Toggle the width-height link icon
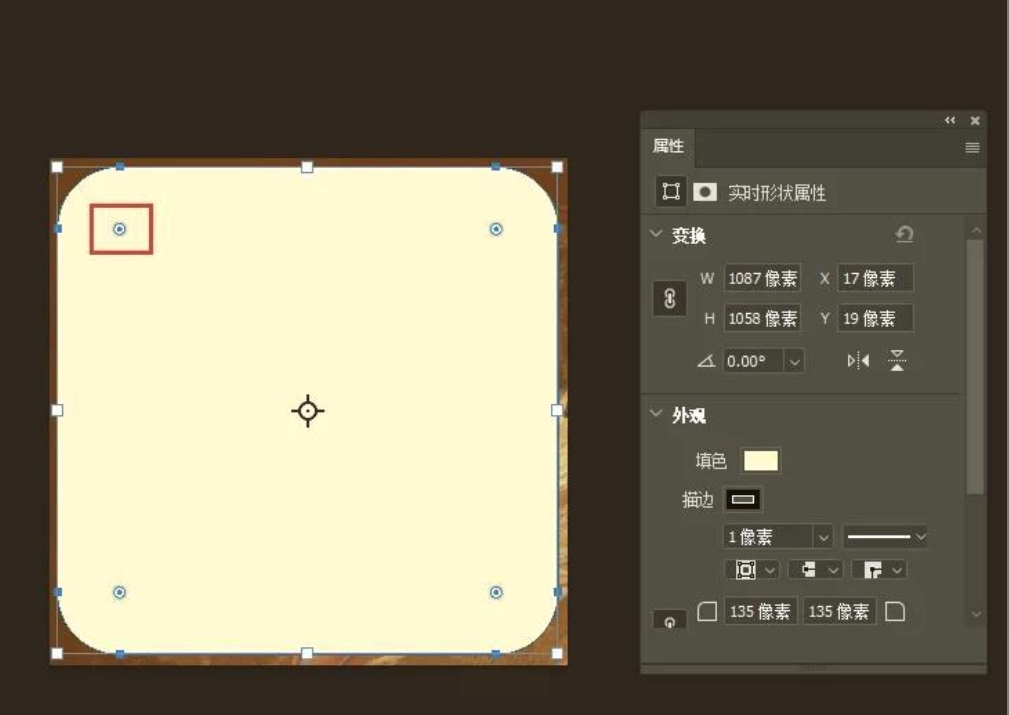 (x=669, y=299)
